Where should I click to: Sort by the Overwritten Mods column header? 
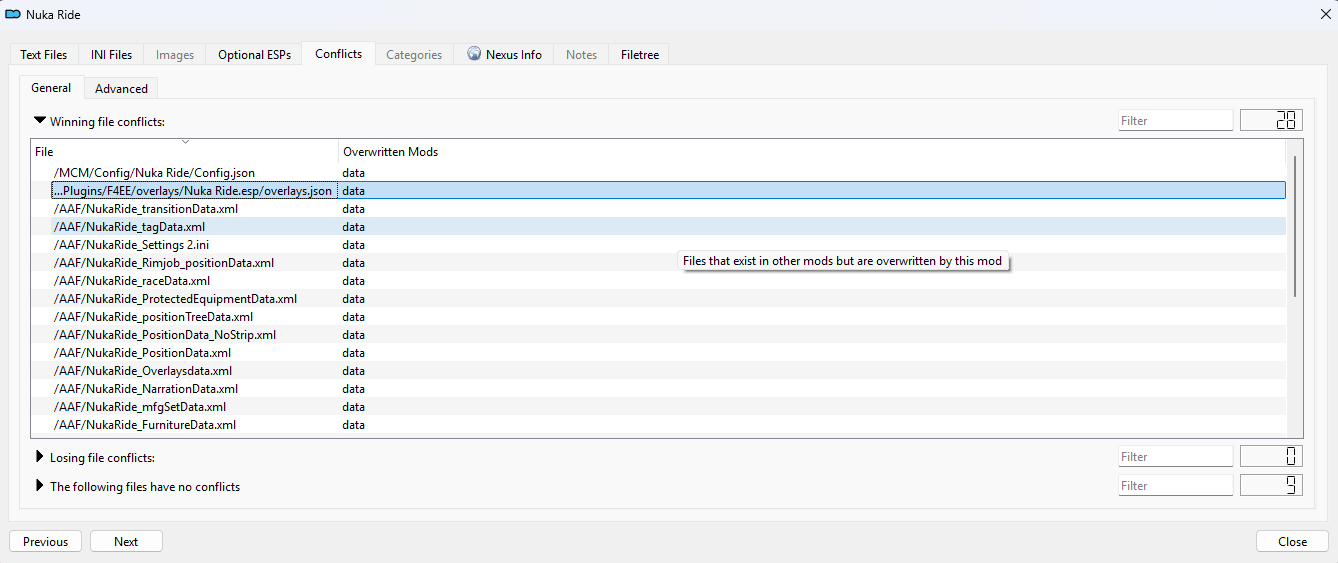pos(812,152)
